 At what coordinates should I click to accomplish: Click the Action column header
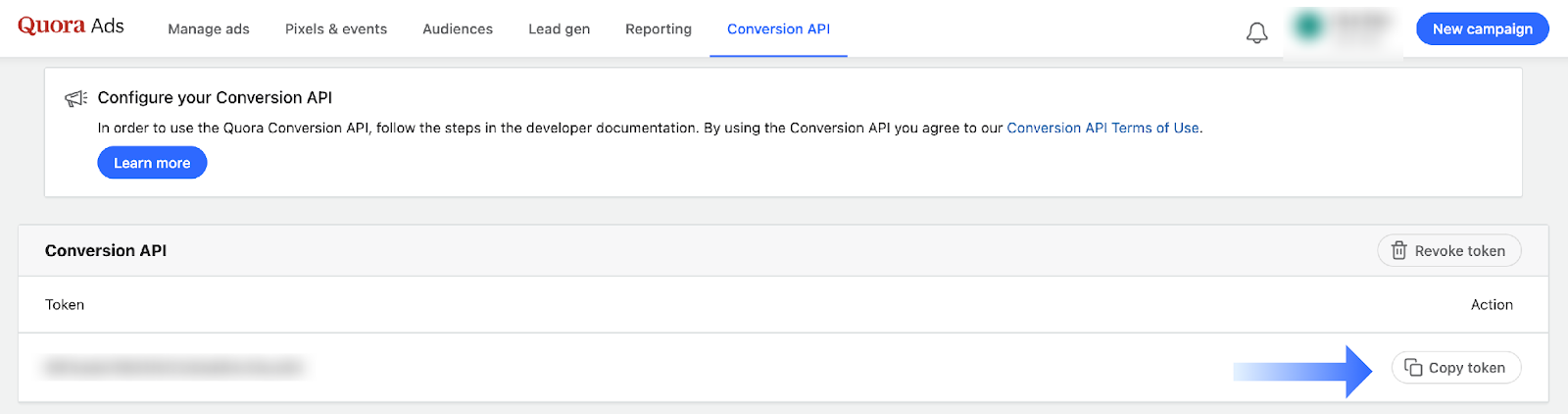(x=1492, y=305)
